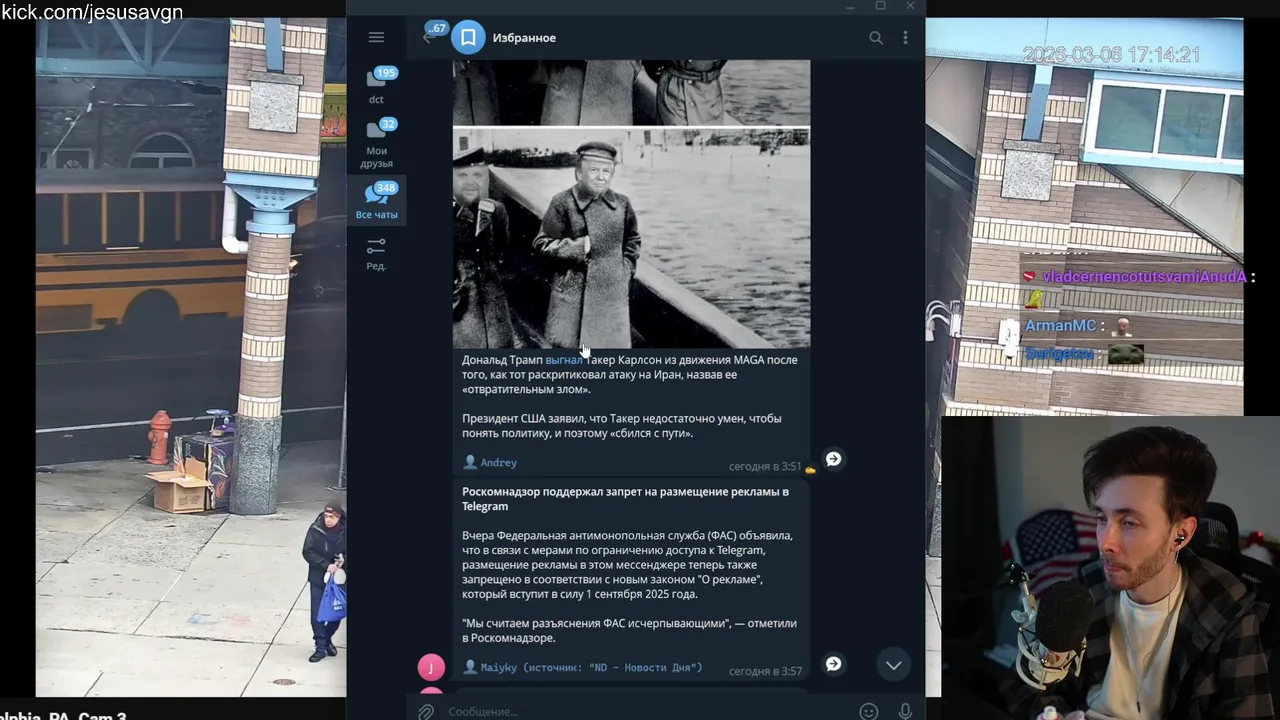Follow the выгнал hyperlink in the post

[563, 360]
